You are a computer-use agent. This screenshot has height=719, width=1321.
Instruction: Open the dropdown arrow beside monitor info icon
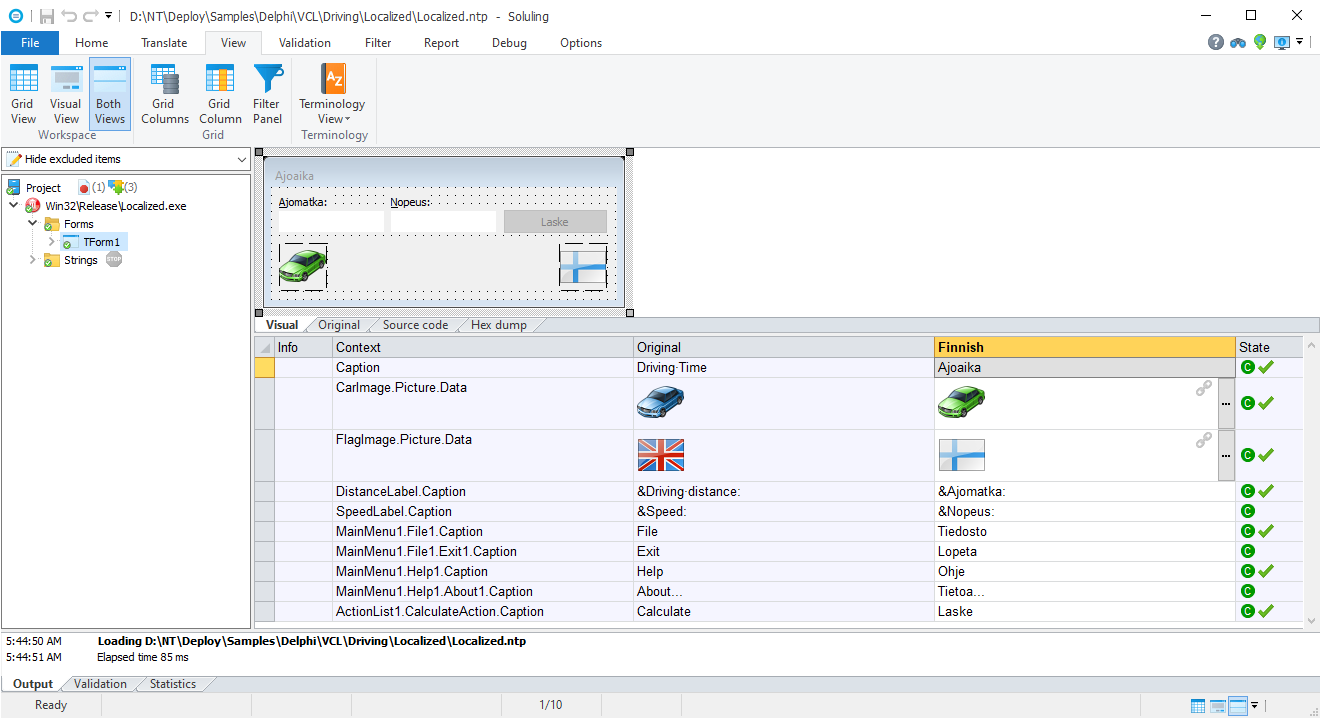pos(1299,42)
